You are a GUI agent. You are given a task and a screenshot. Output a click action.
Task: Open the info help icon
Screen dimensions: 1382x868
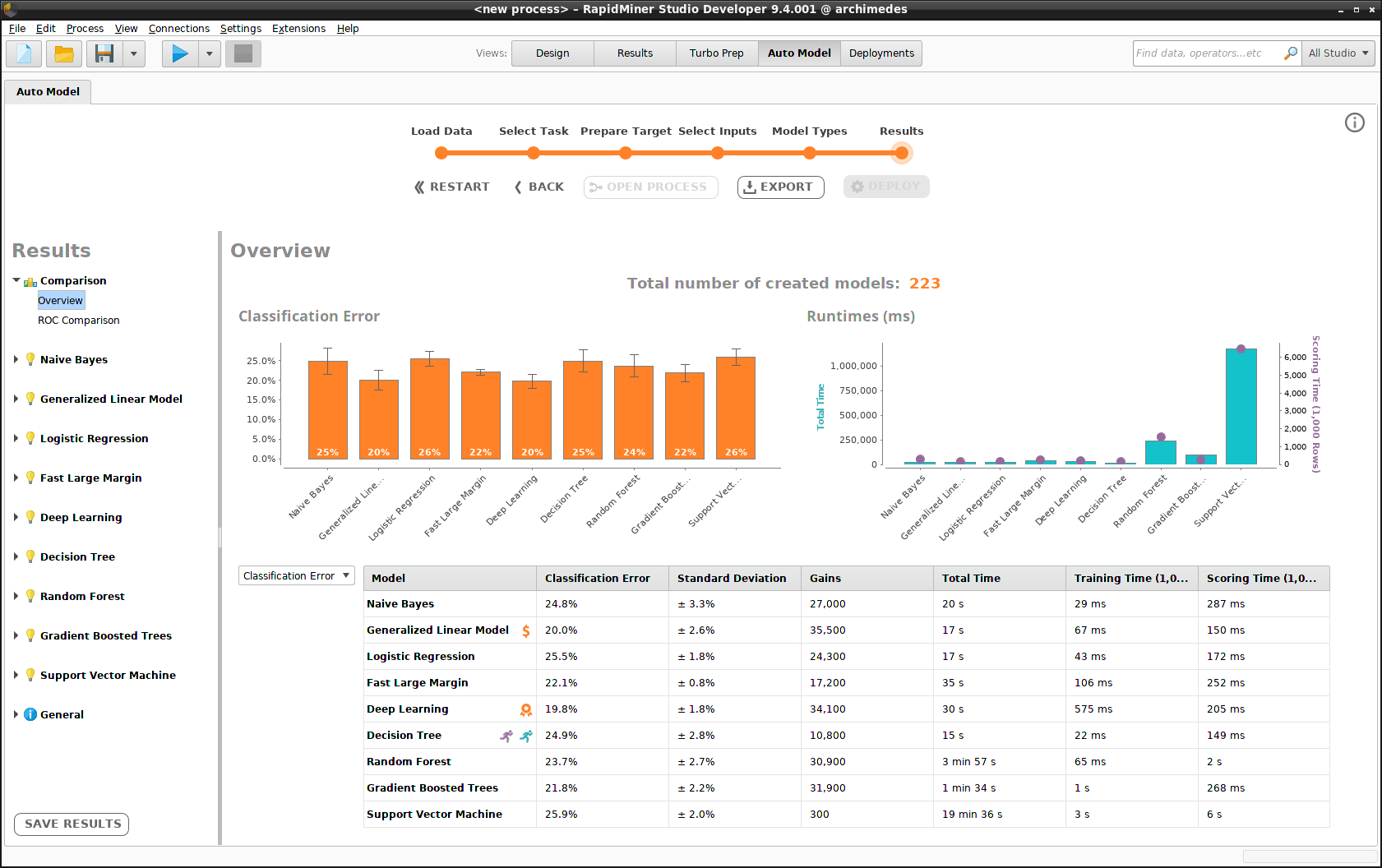click(x=1354, y=123)
